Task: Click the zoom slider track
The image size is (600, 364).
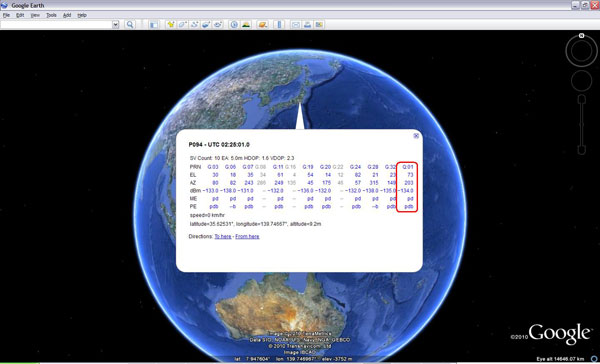Action: click(x=582, y=124)
